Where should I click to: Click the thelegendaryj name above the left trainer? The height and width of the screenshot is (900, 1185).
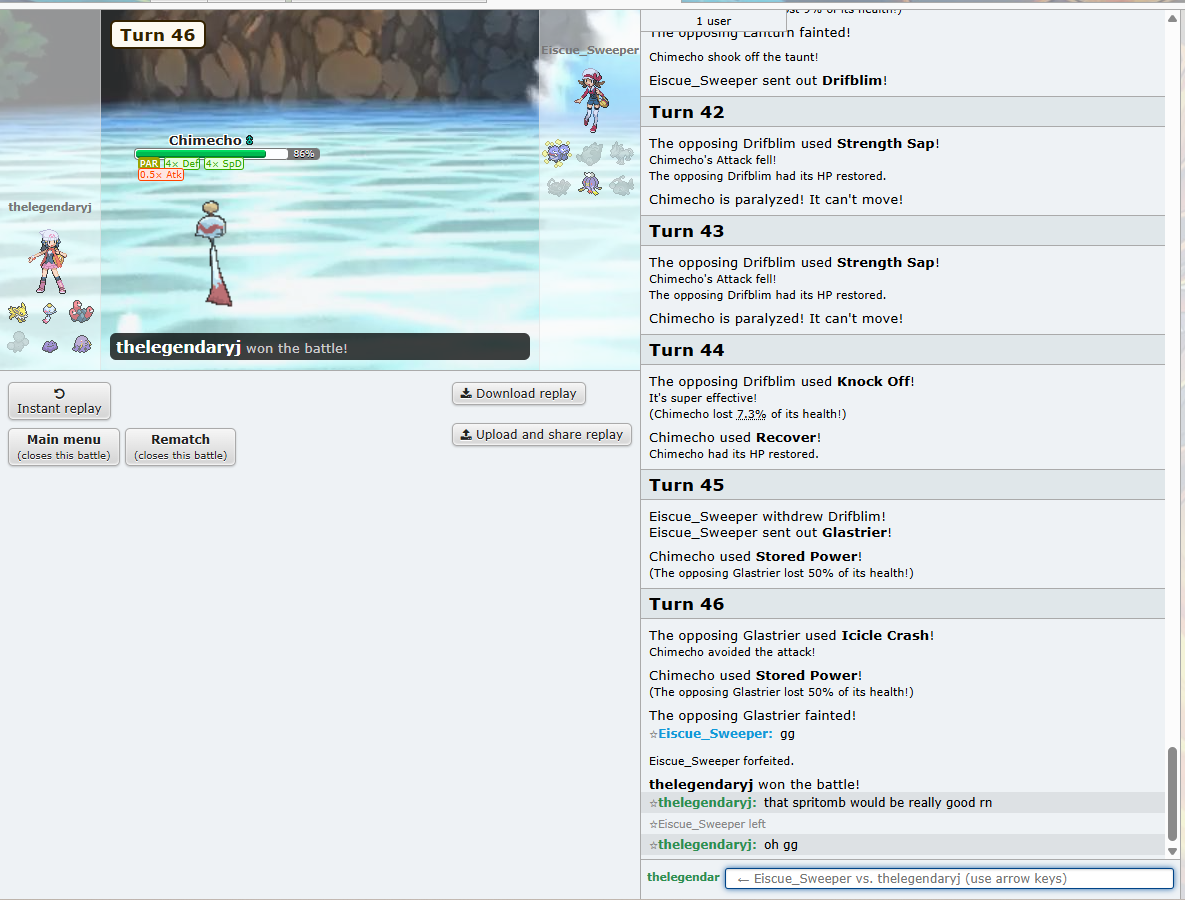(50, 207)
